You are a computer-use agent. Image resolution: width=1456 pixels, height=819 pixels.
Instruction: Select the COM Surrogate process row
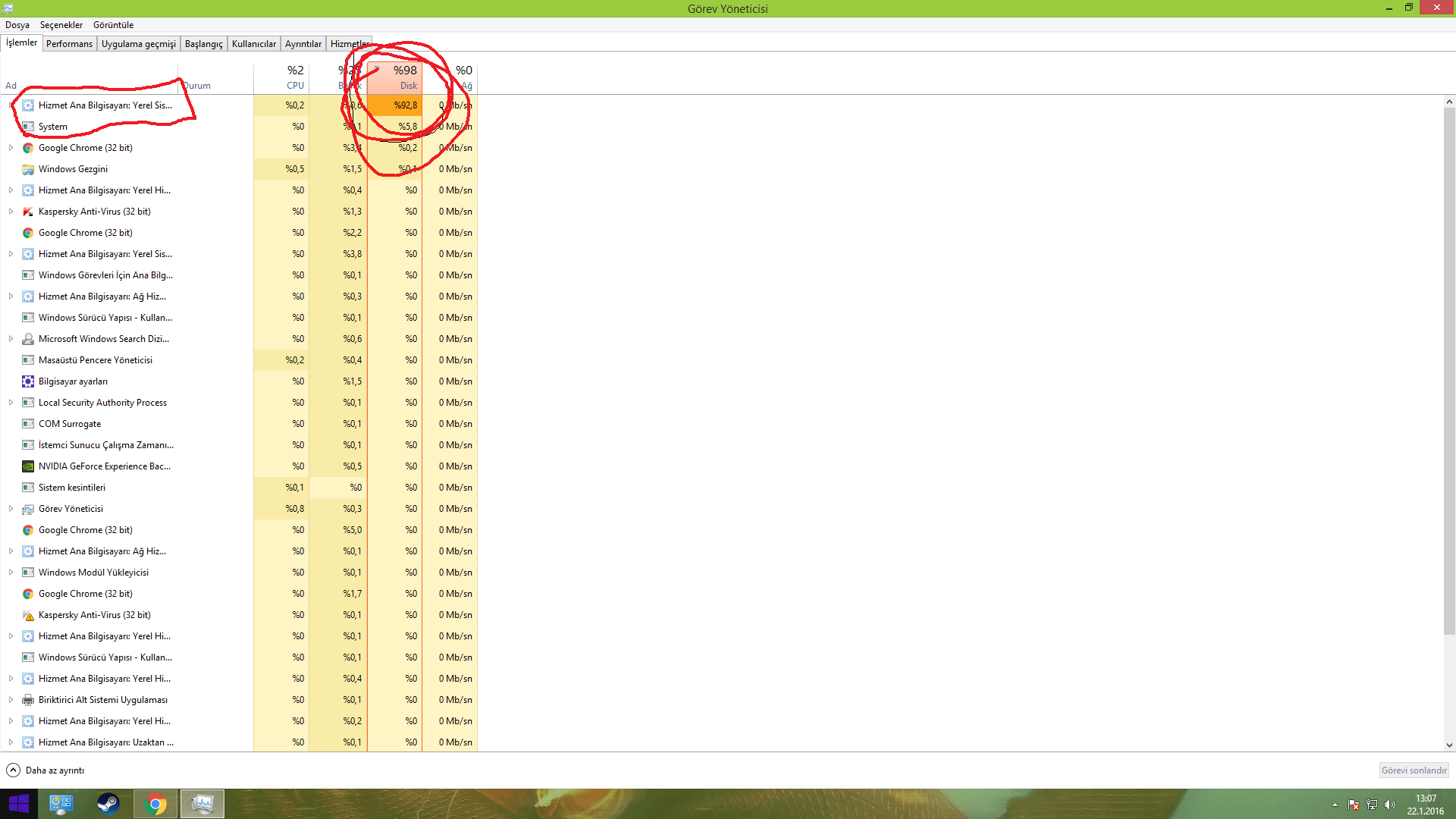[70, 424]
